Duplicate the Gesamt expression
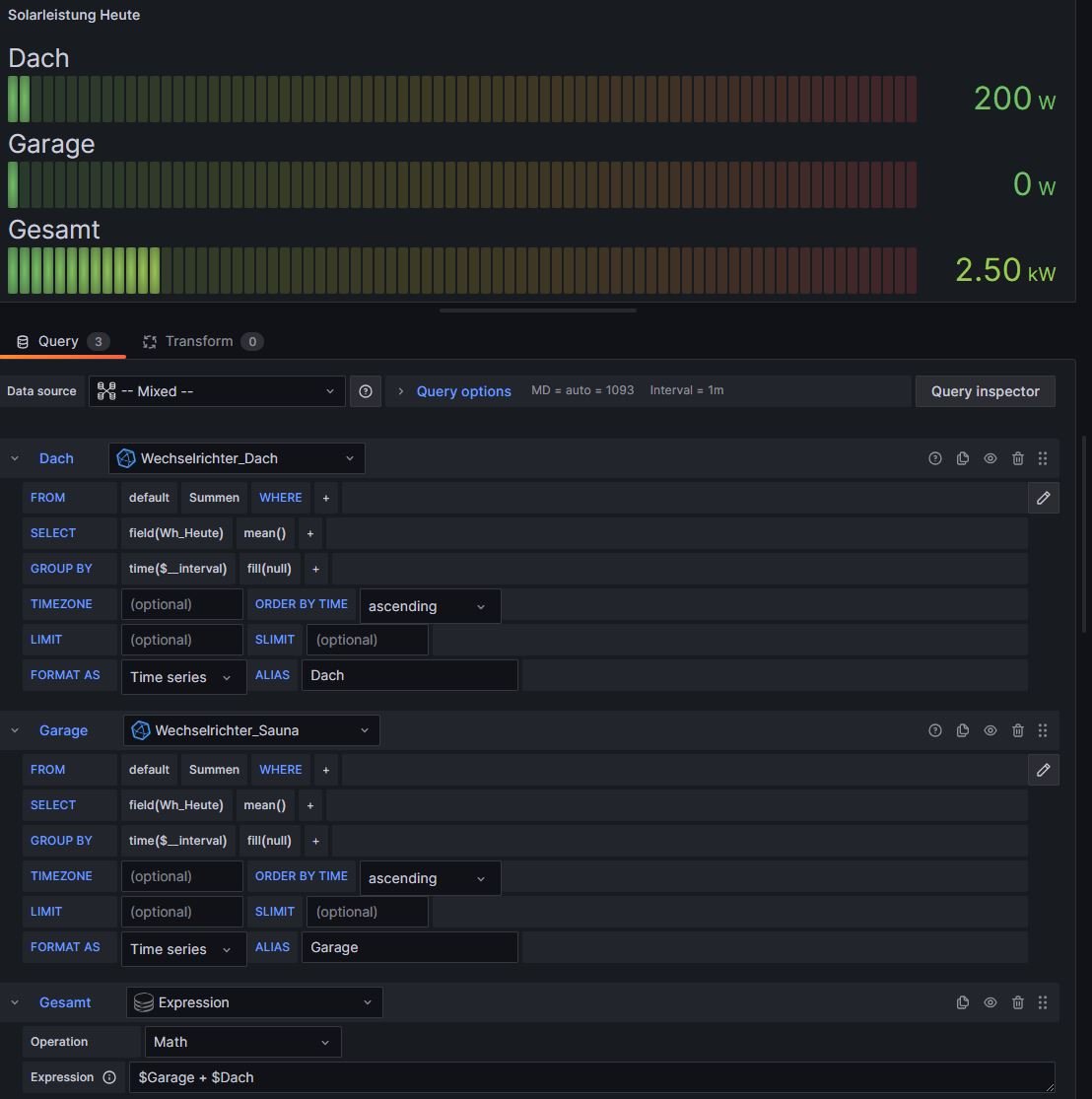The image size is (1092, 1099). point(963,1002)
